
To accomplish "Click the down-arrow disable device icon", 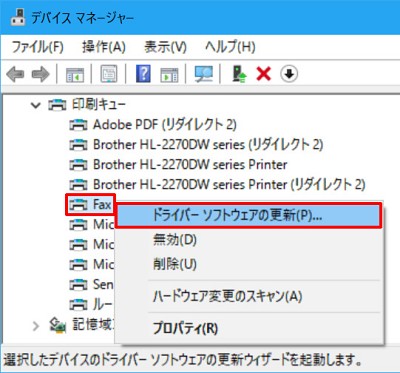I will tap(289, 74).
